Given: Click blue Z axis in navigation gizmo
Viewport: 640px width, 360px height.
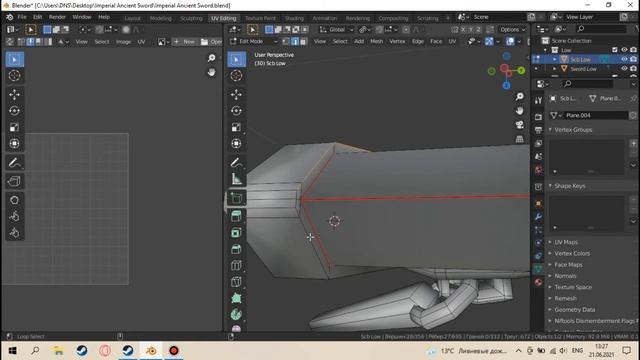Looking at the screenshot, I should pyautogui.click(x=507, y=85).
